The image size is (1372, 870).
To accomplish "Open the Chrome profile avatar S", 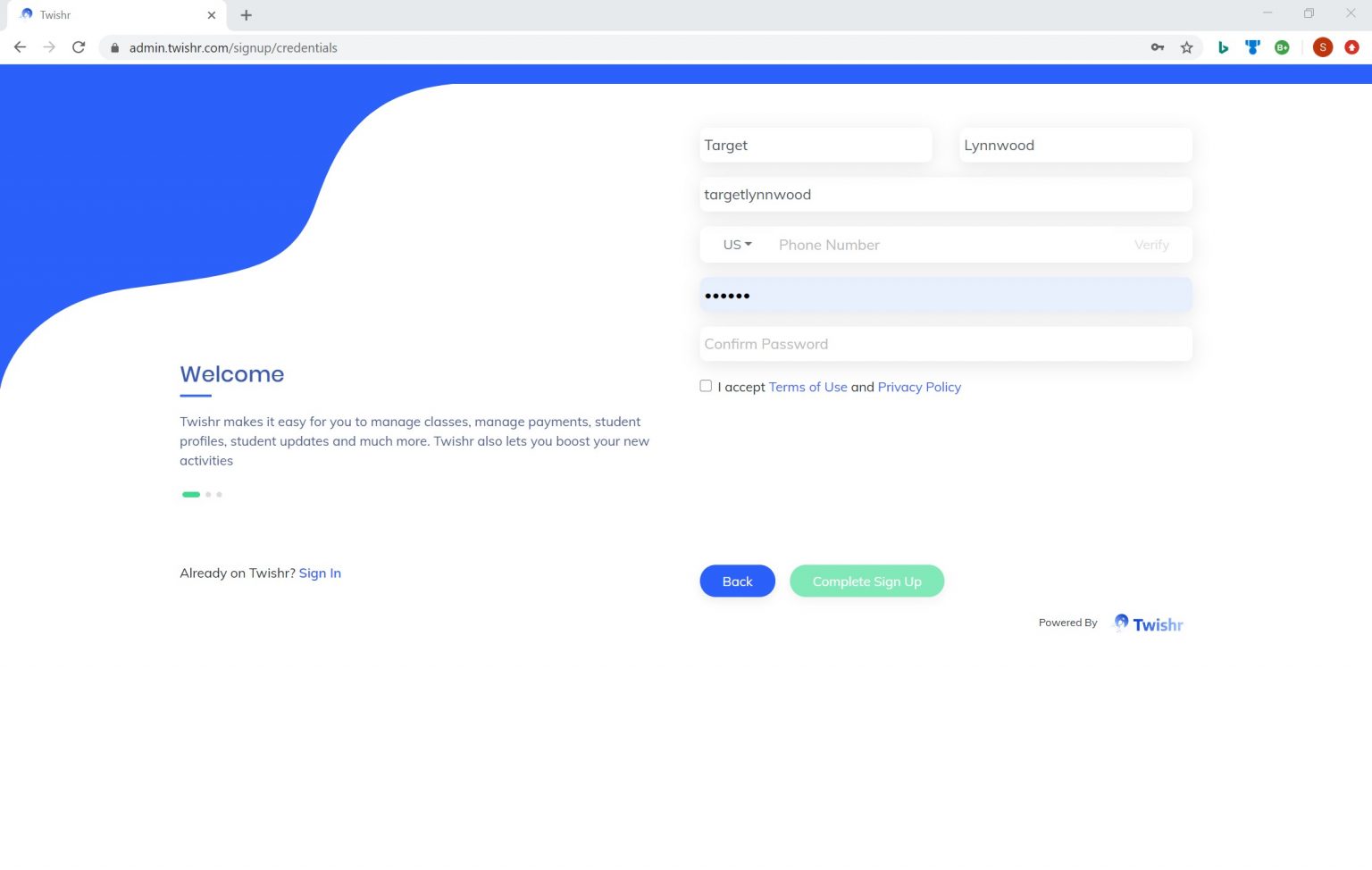I will click(x=1323, y=47).
